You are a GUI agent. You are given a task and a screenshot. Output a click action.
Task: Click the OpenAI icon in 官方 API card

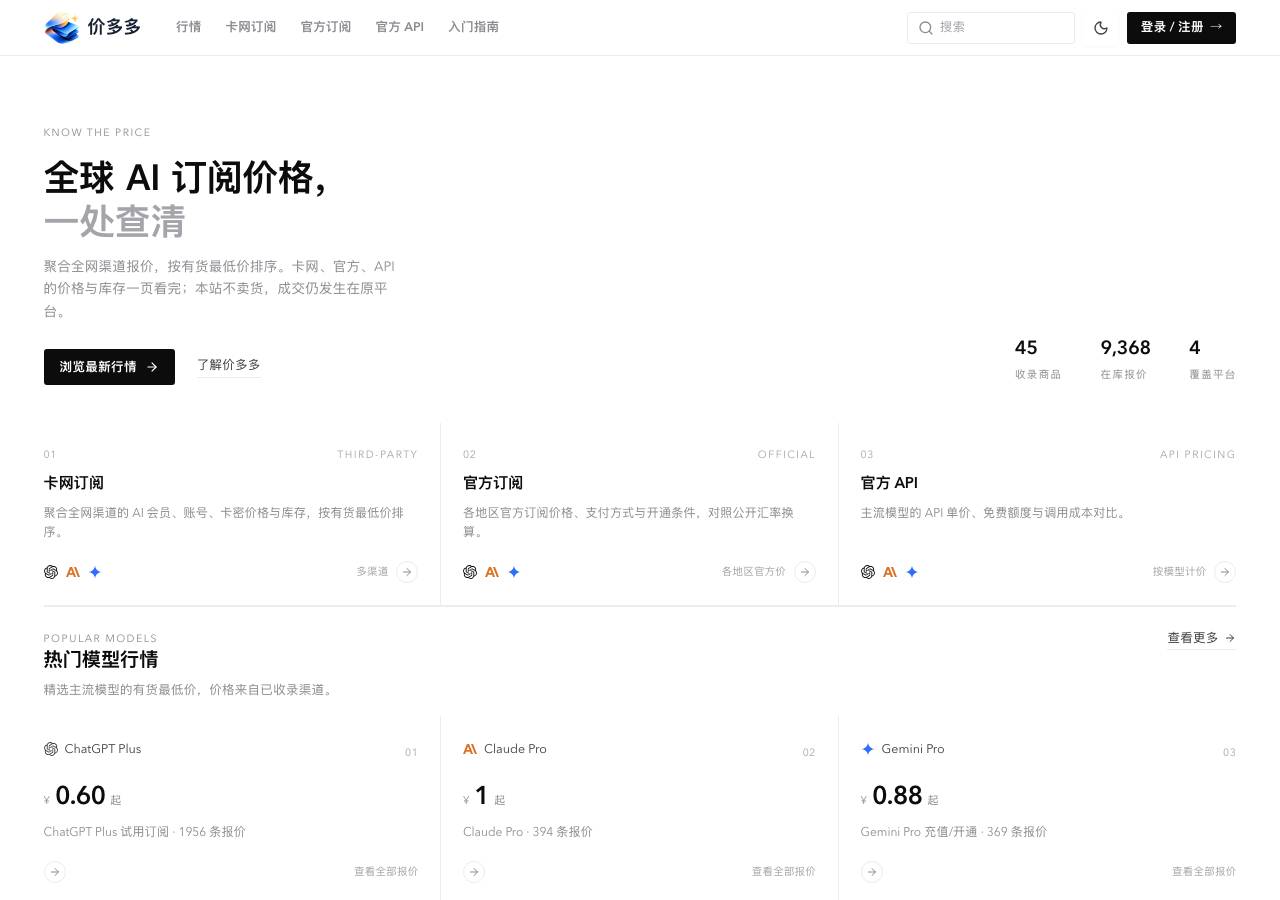pos(868,572)
